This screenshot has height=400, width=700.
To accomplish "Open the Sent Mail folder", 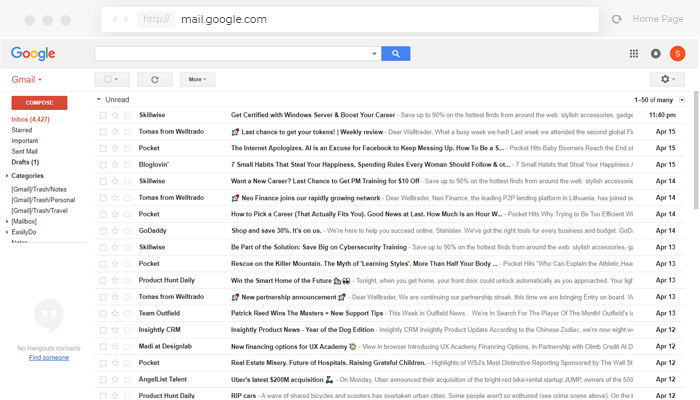I will (24, 151).
